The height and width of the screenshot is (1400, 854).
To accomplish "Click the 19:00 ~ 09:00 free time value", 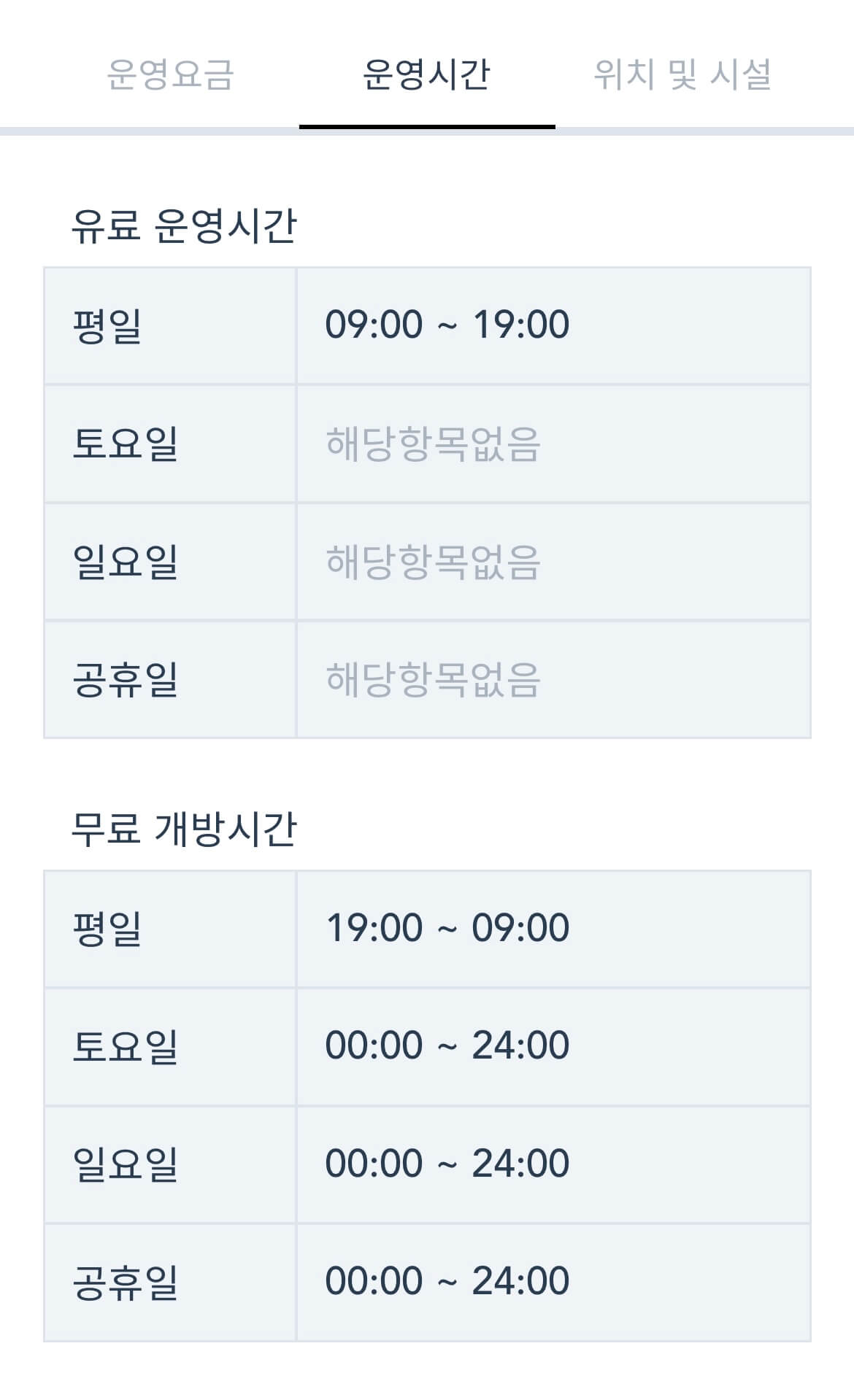I will point(447,927).
